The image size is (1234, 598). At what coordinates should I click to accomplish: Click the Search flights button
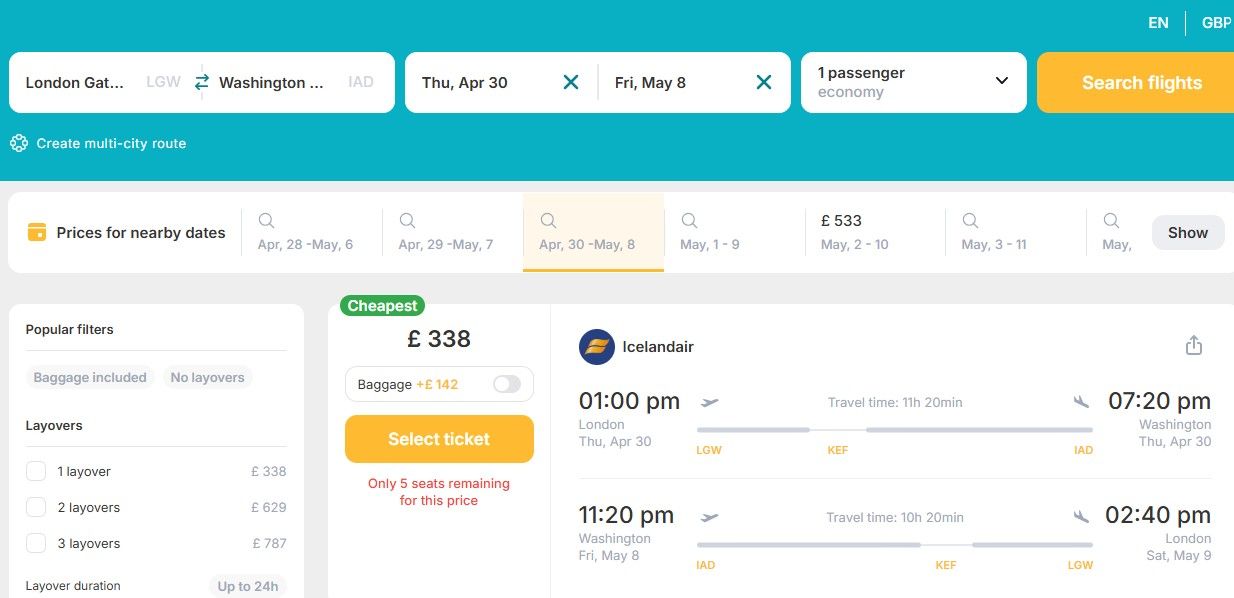coord(1141,82)
